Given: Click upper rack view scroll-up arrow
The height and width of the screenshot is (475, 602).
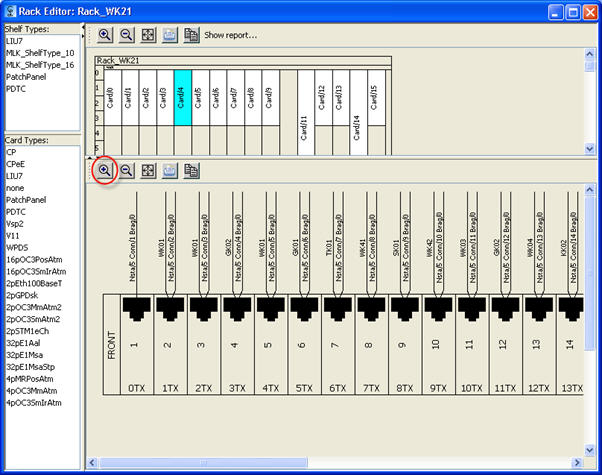Looking at the screenshot, I should coord(590,54).
